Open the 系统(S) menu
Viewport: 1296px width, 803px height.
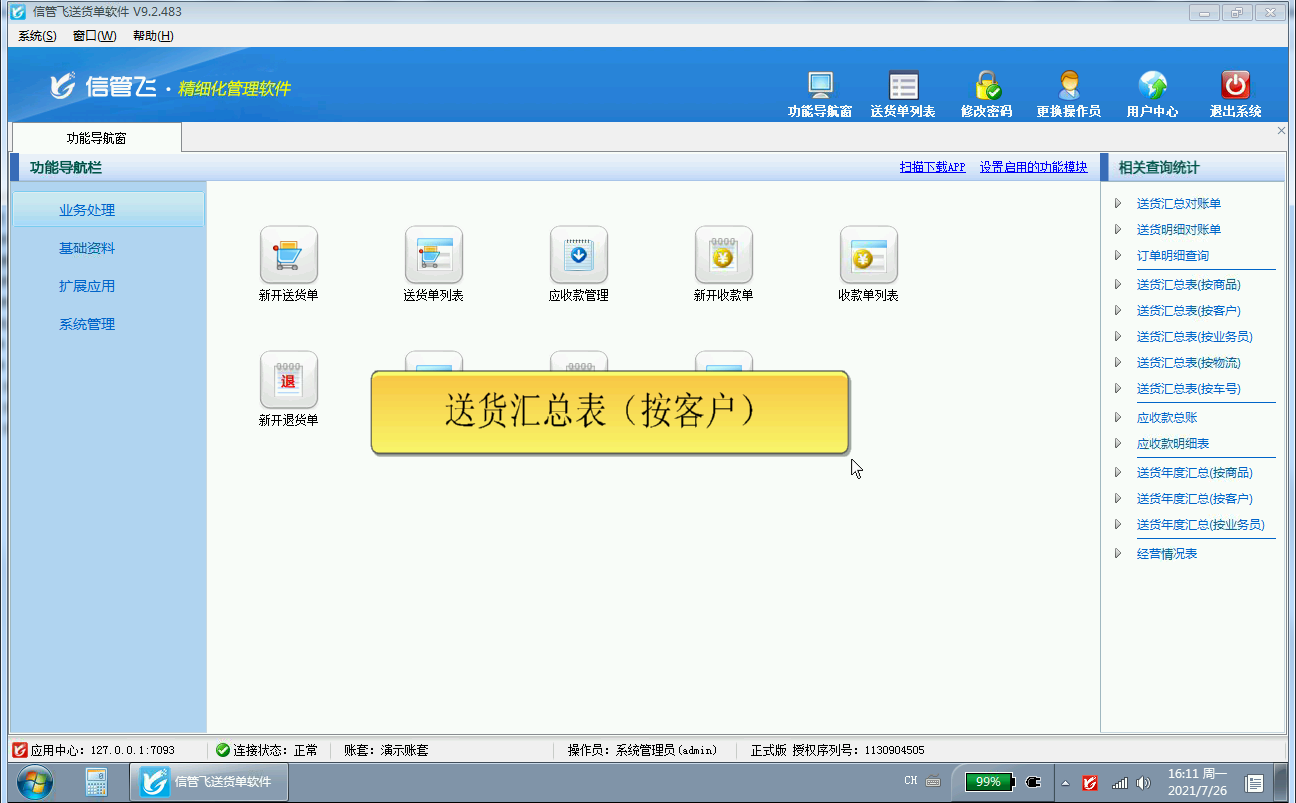point(37,36)
